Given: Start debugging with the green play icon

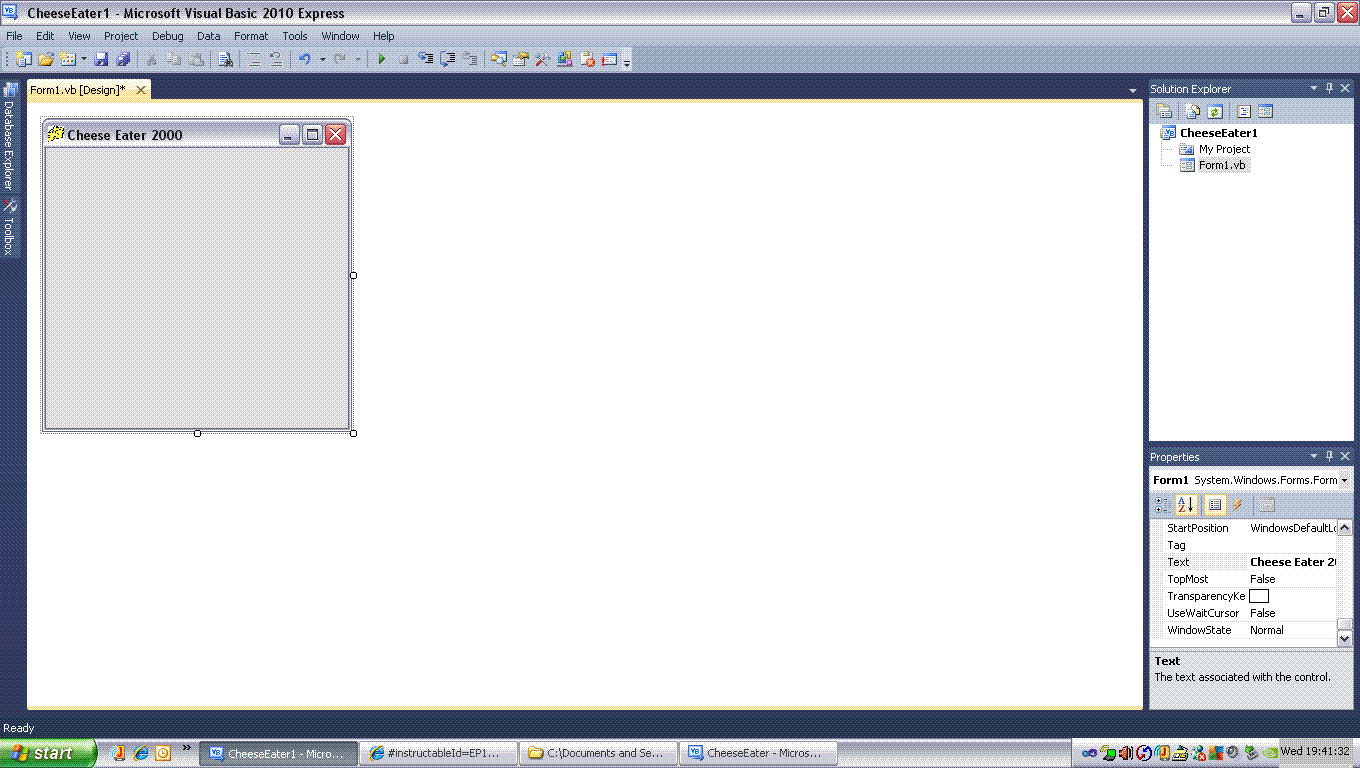Looking at the screenshot, I should 381,60.
